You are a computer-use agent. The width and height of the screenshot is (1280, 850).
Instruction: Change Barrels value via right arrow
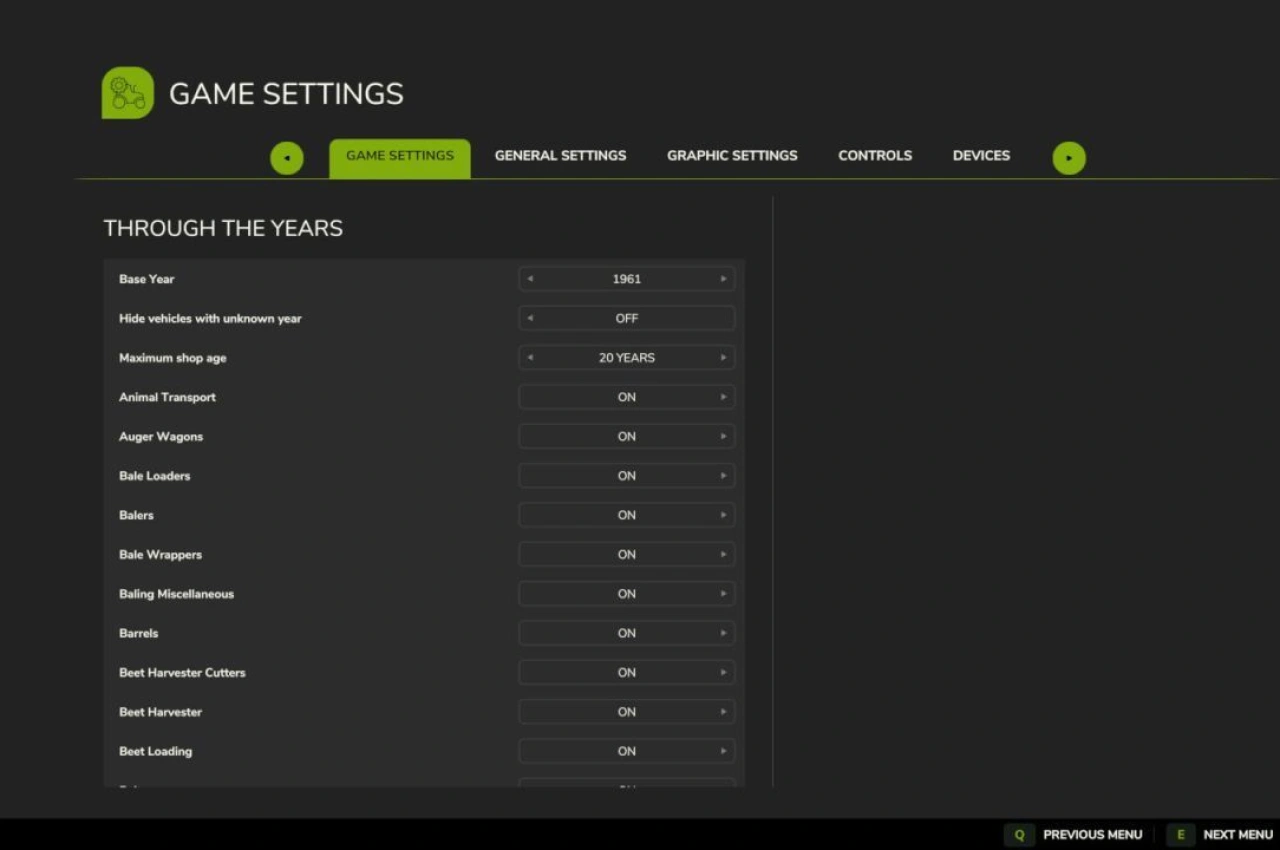[x=723, y=633]
